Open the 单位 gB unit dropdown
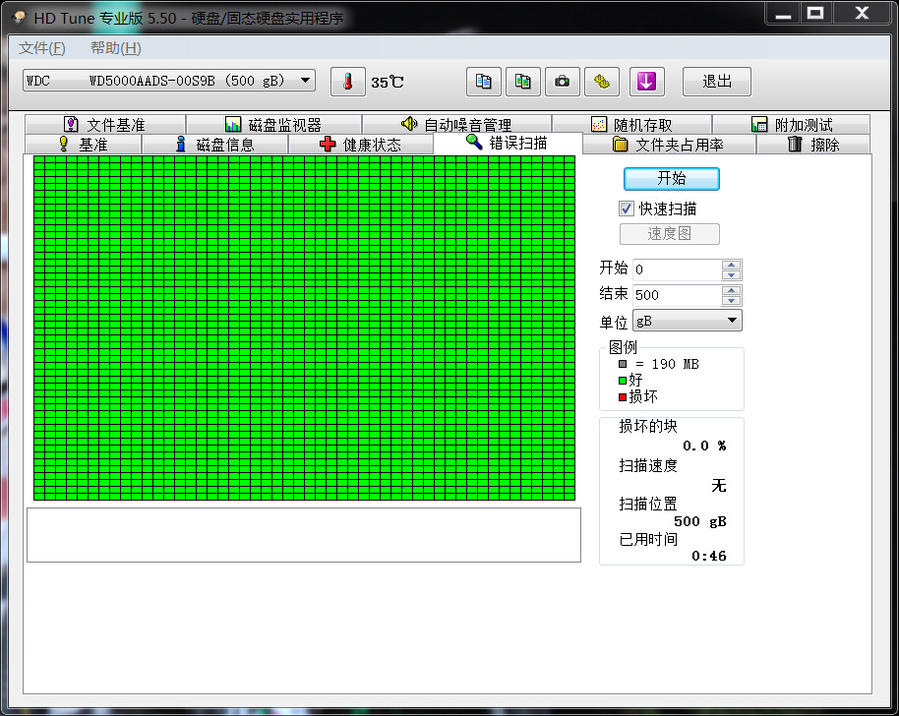 [687, 320]
